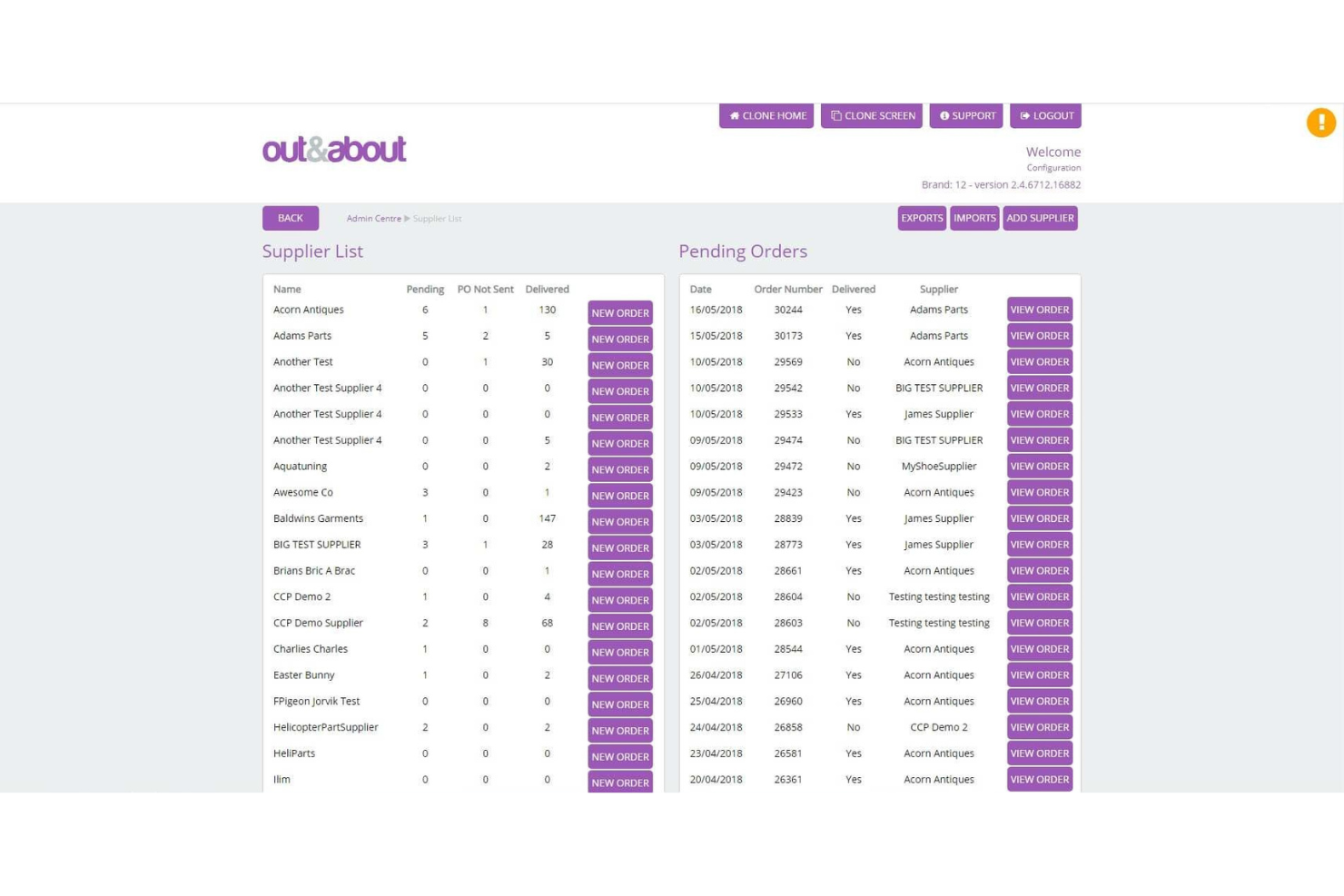Create a new order for Easter Bunny

point(620,678)
